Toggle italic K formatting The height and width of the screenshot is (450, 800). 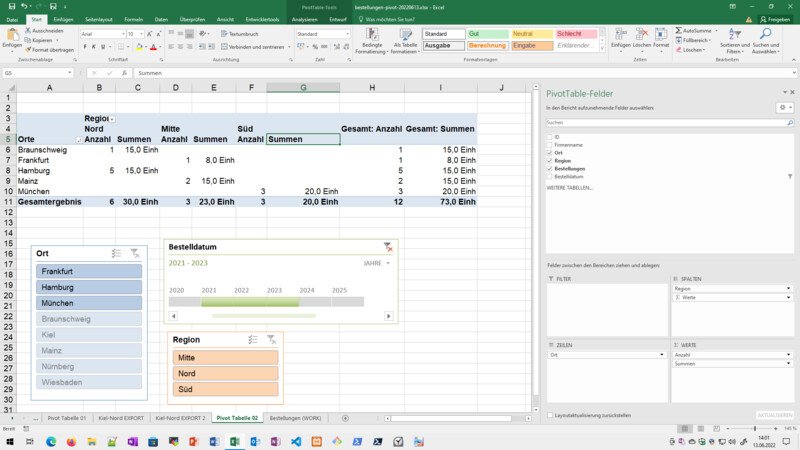coord(94,47)
